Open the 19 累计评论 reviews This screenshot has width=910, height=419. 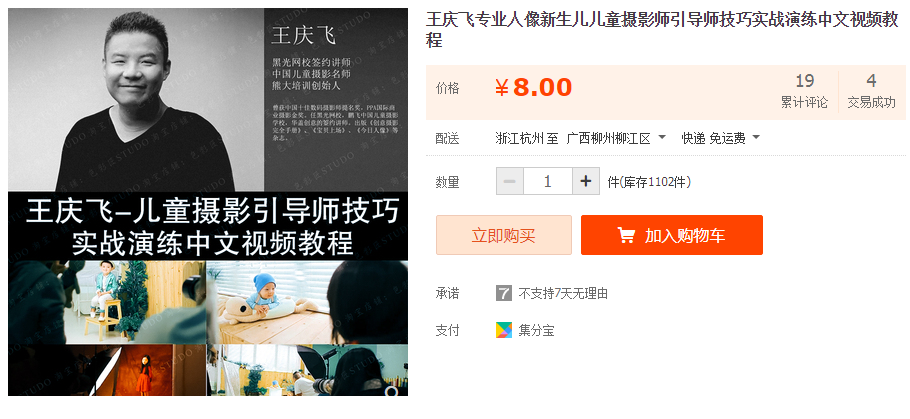point(804,91)
